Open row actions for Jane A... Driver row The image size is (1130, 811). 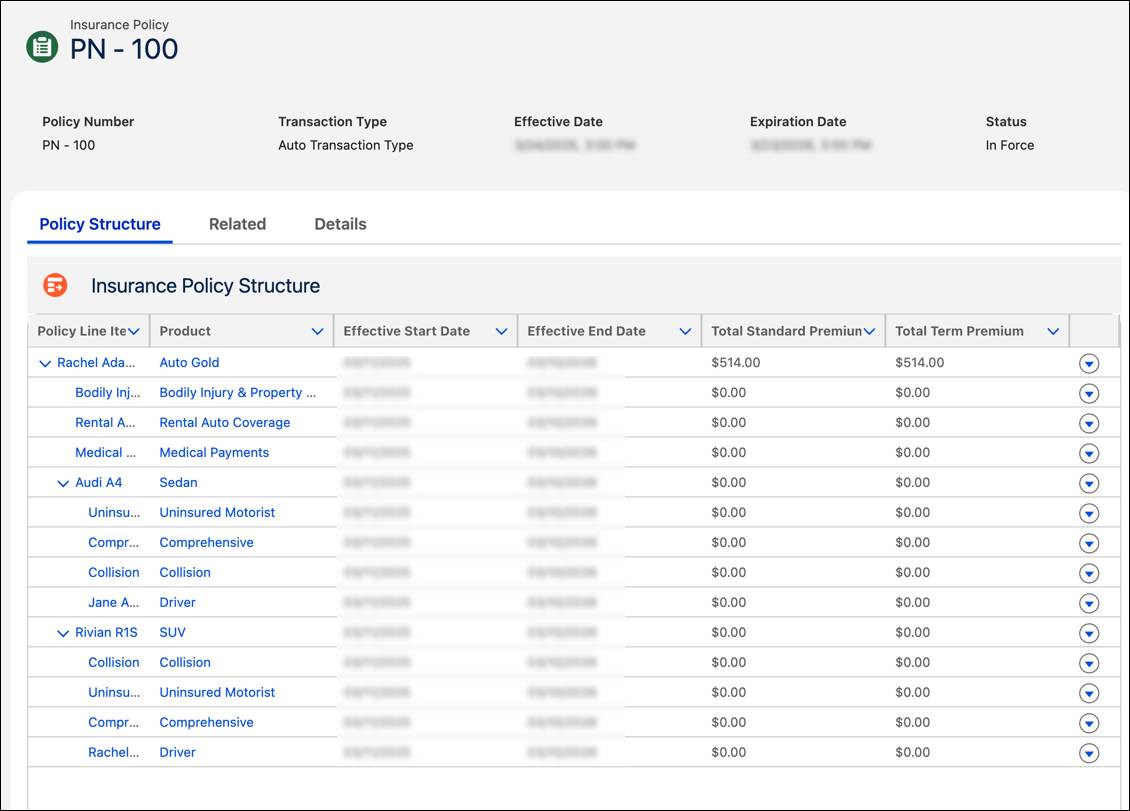point(1089,603)
